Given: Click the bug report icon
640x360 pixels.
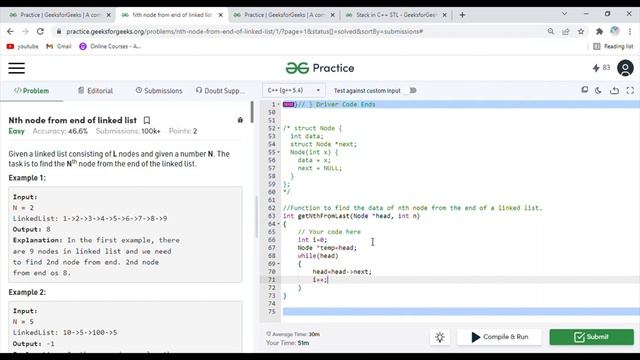Looking at the screenshot, I should click(x=240, y=120).
